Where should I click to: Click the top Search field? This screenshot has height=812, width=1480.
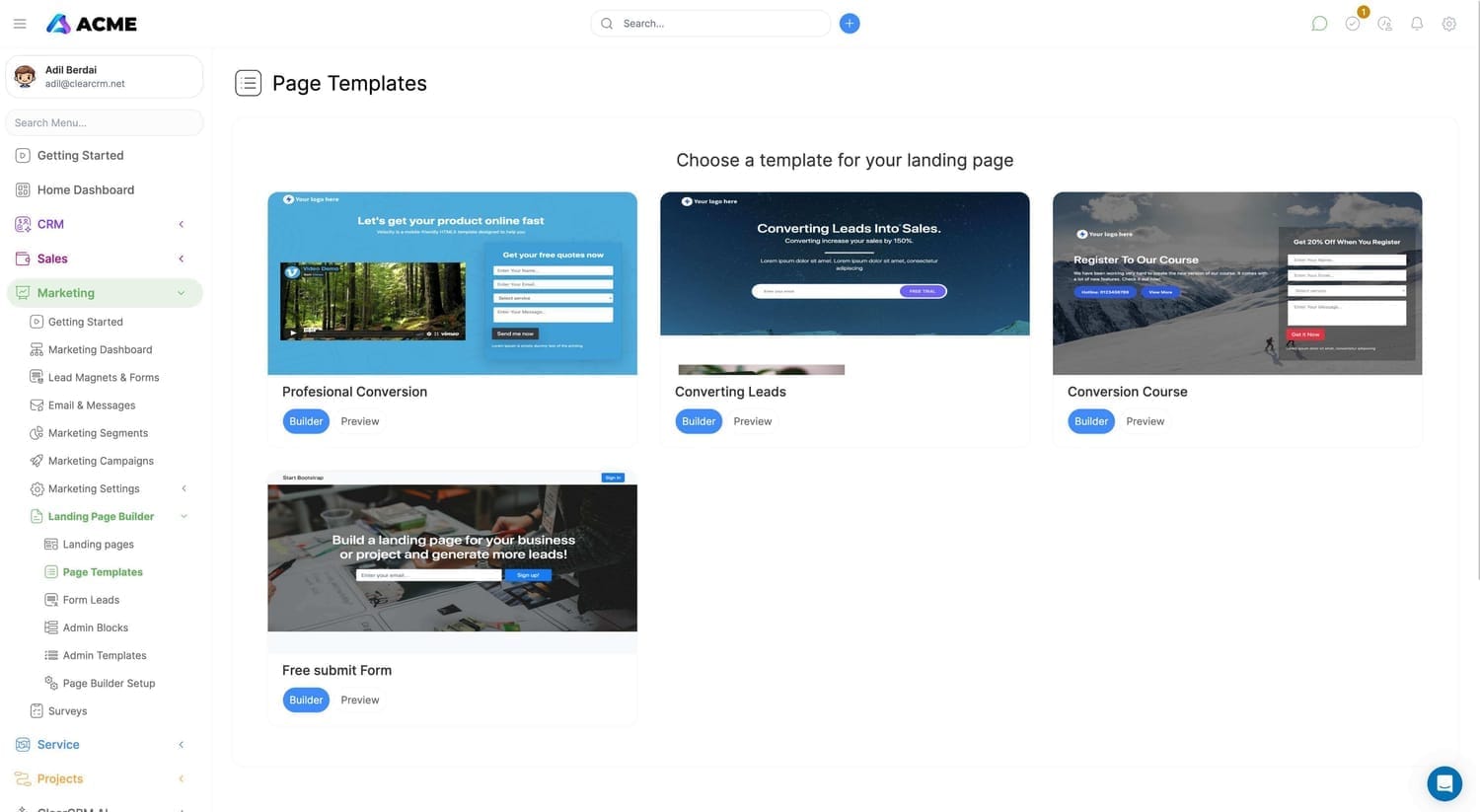[x=710, y=24]
